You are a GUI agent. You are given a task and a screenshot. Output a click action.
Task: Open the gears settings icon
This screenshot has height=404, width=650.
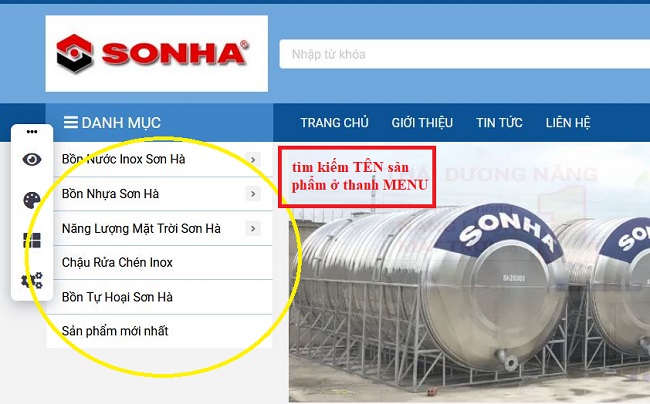[32, 281]
